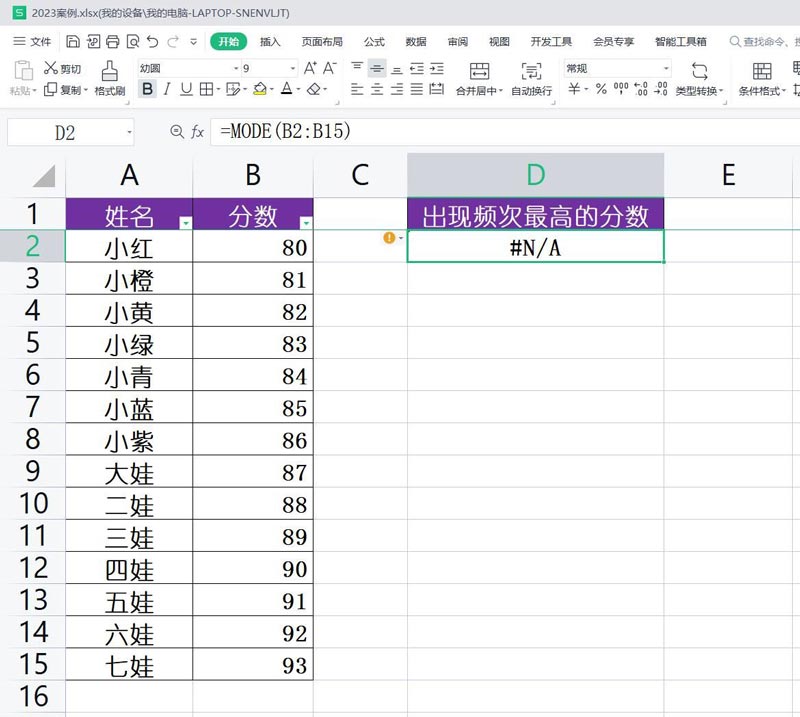
Task: Click the 合并居中 (Merge and Center) button
Action: 478,79
